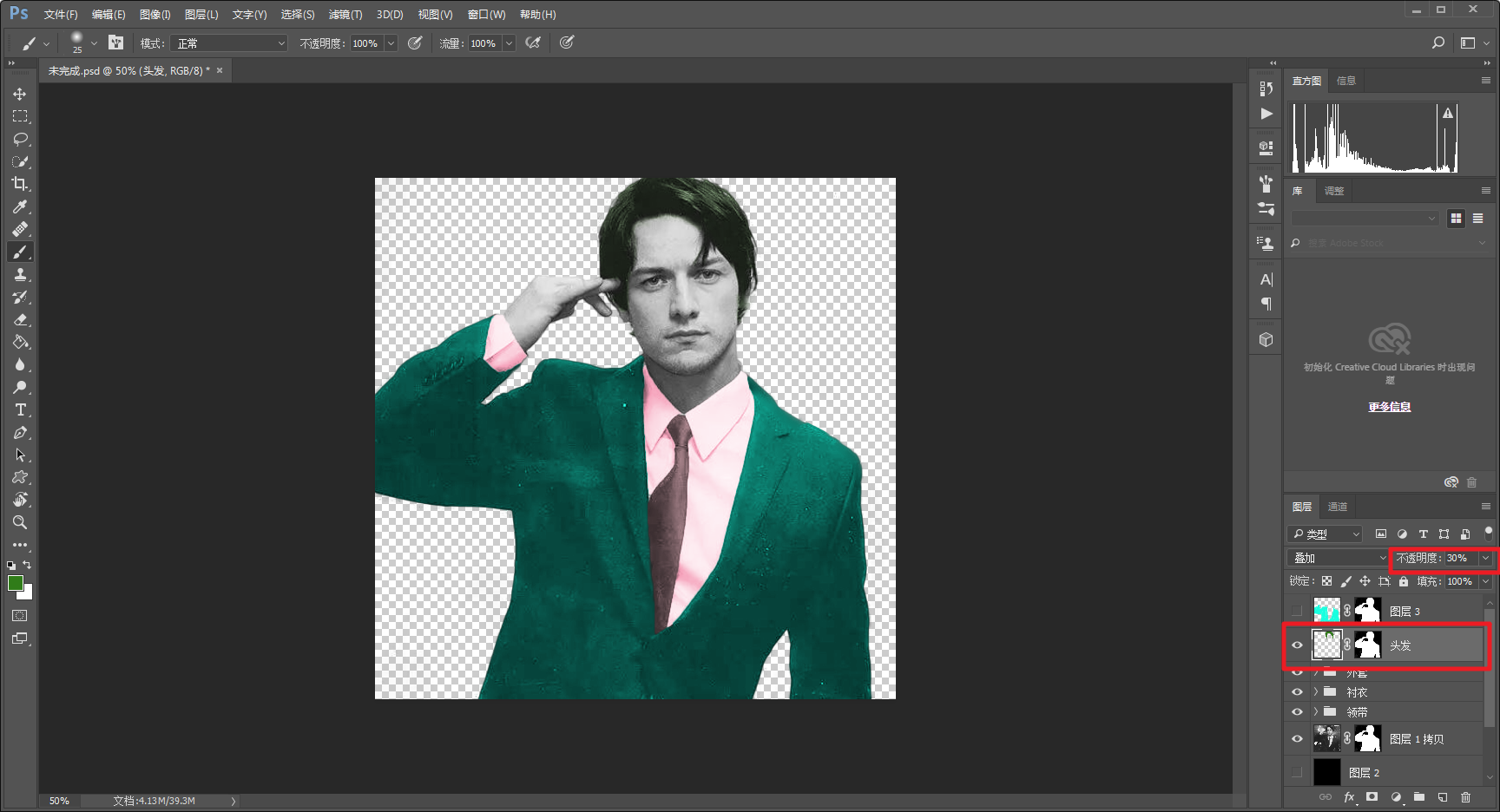
Task: Select the Blur tool
Action: (20, 364)
